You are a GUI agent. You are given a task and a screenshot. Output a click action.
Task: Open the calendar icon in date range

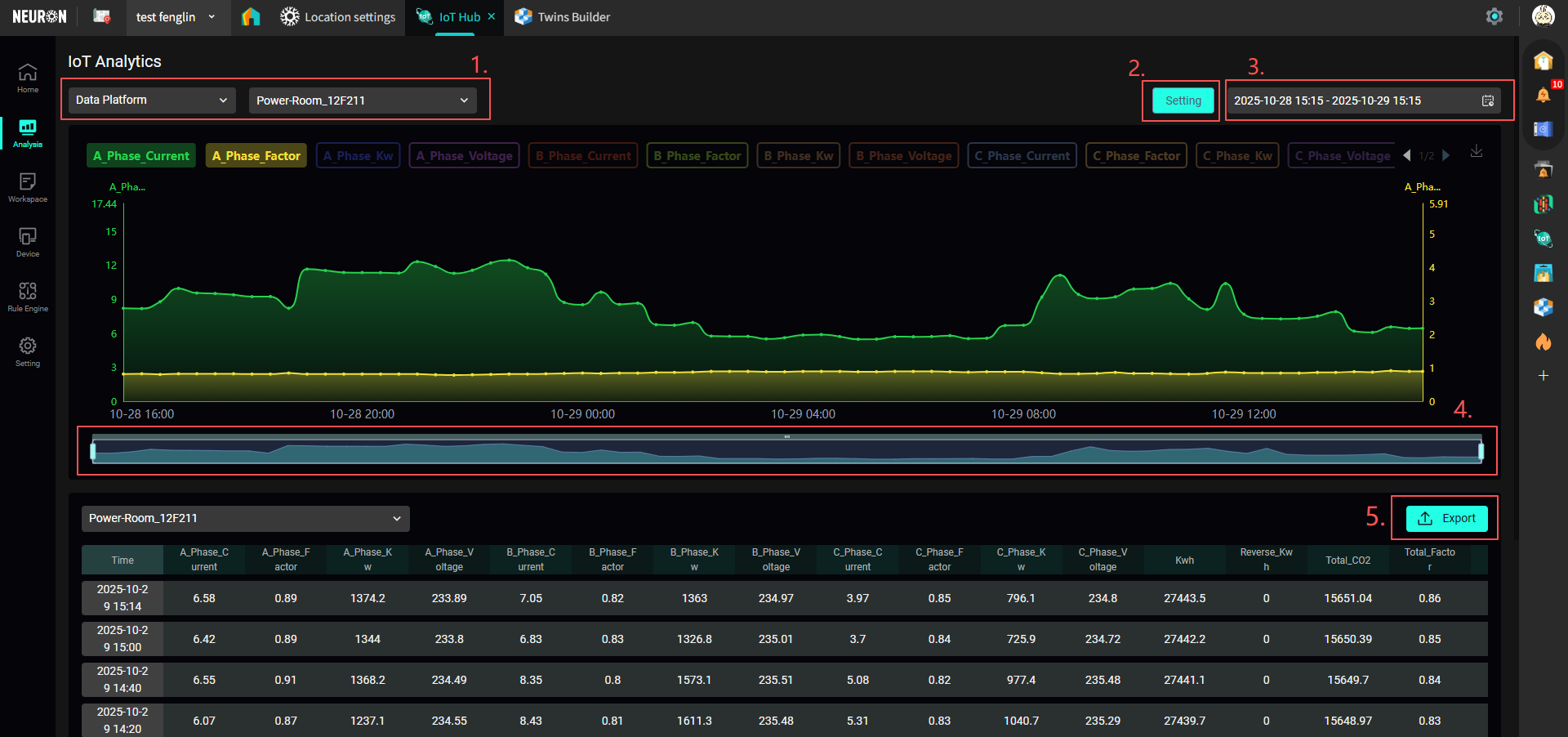pos(1488,100)
